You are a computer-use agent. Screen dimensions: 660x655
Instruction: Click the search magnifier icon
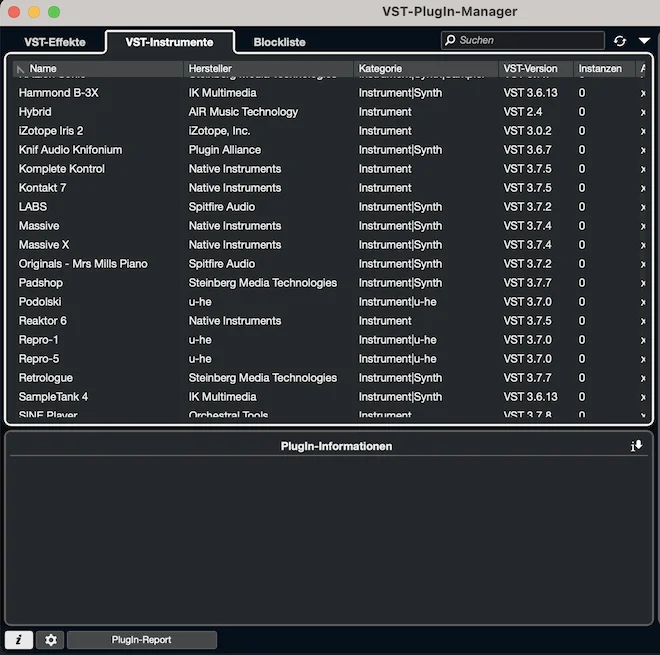pyautogui.click(x=450, y=40)
